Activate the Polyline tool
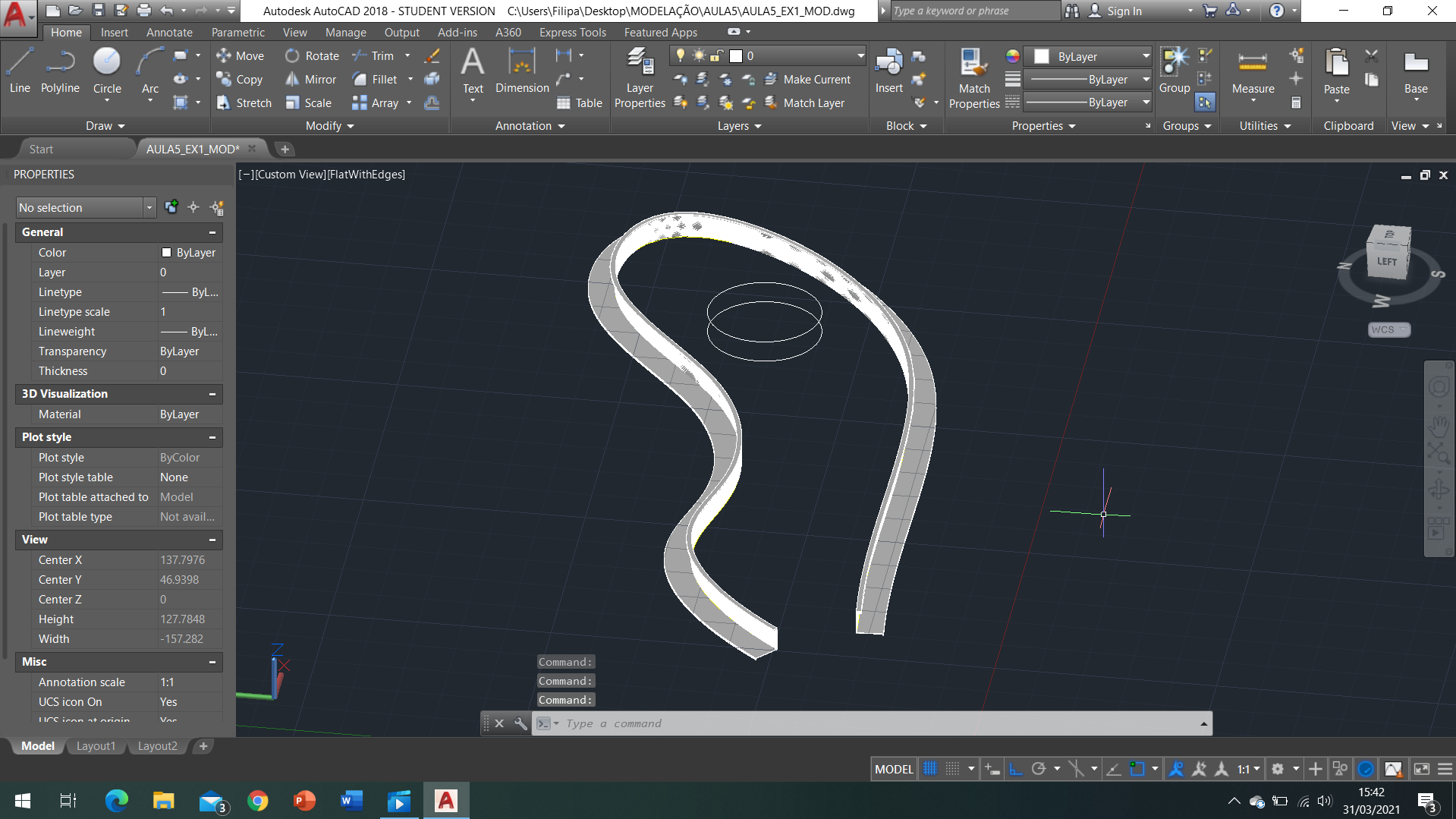The width and height of the screenshot is (1456, 819). click(x=60, y=70)
